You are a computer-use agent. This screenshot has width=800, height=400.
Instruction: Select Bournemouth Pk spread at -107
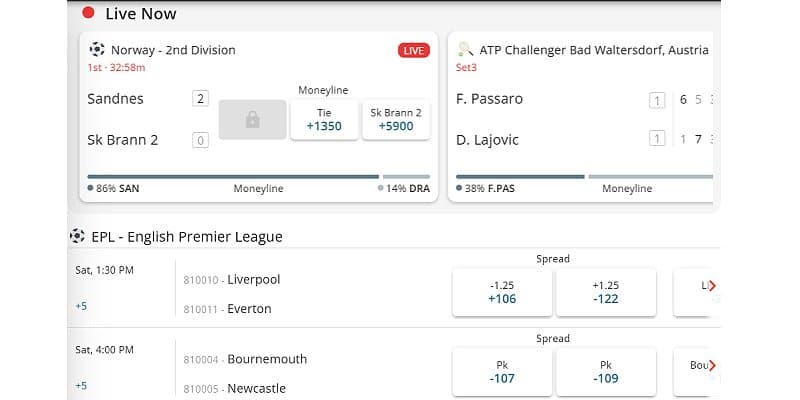[x=502, y=372]
